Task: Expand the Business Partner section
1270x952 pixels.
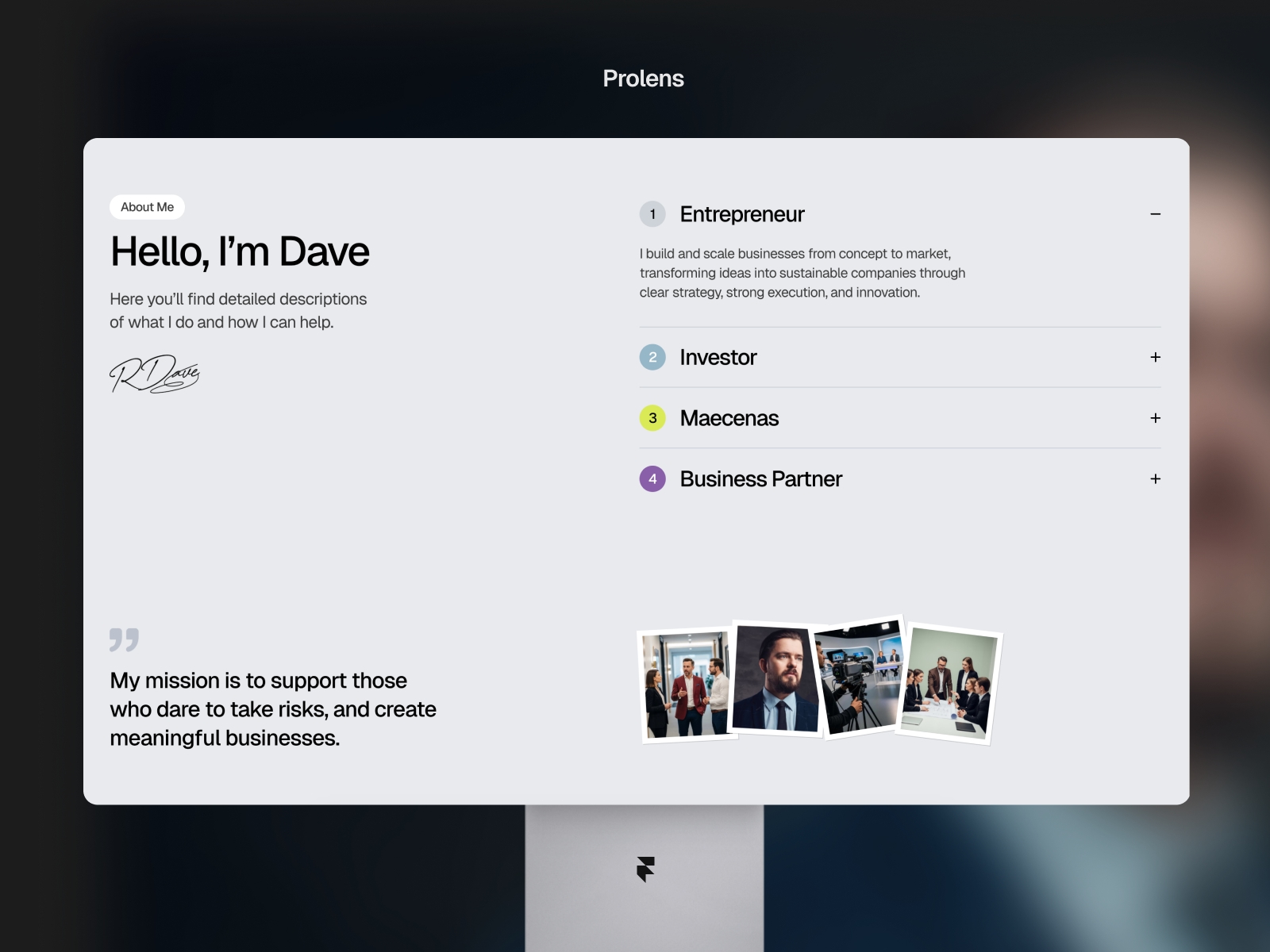Action: tap(1156, 479)
